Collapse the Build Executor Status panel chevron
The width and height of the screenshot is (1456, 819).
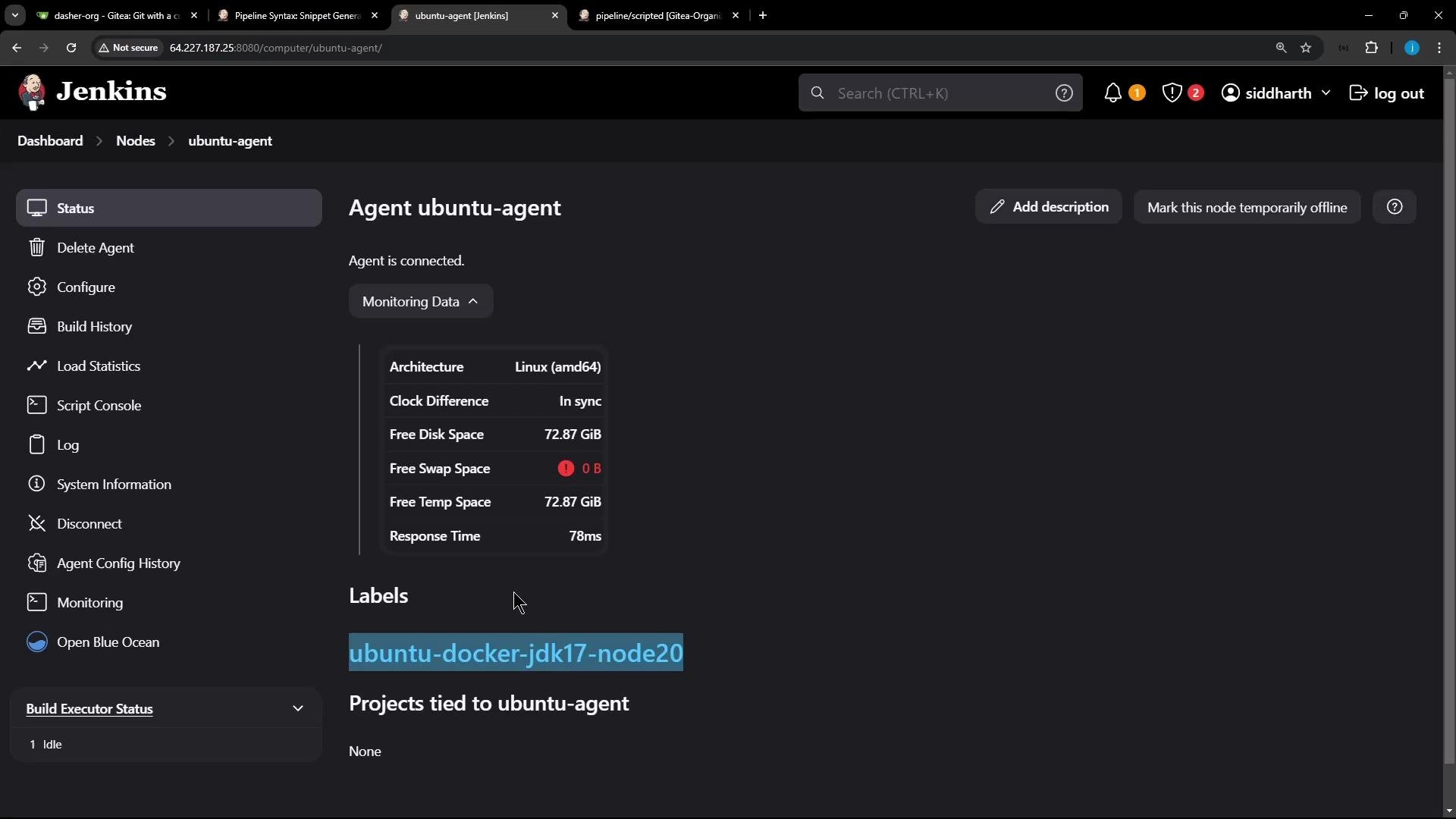tap(298, 708)
